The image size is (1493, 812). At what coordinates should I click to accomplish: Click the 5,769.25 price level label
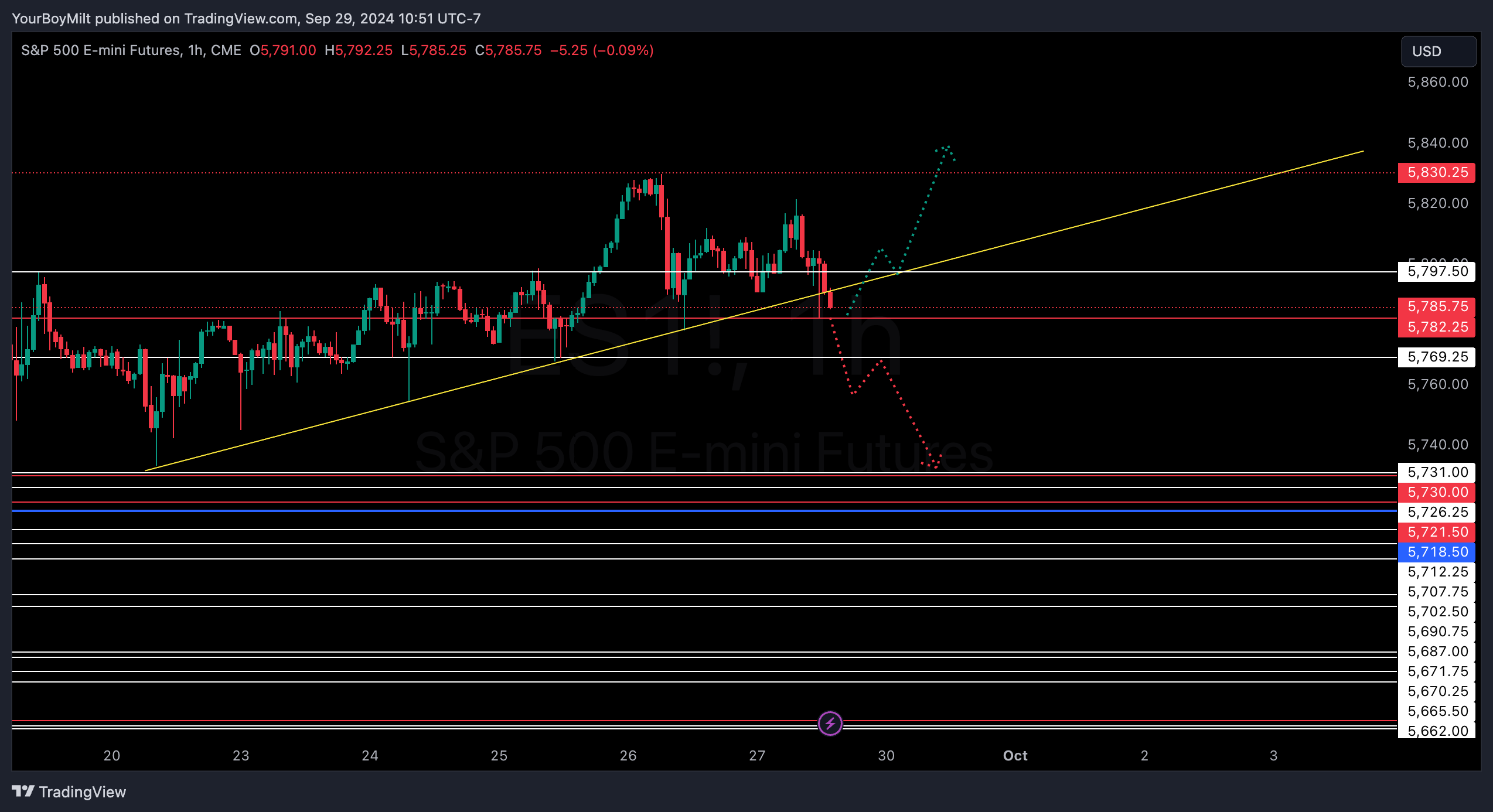(x=1437, y=357)
